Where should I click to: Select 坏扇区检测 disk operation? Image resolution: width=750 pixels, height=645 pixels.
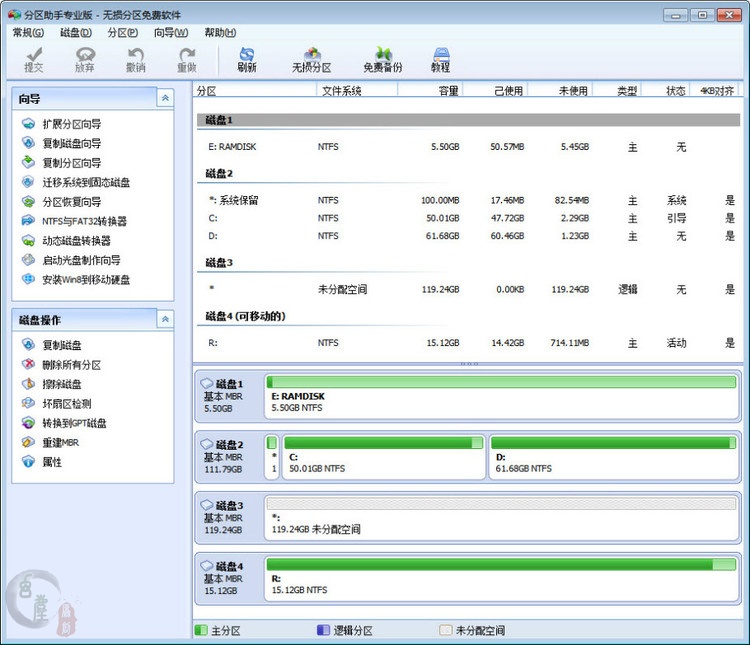click(x=66, y=404)
